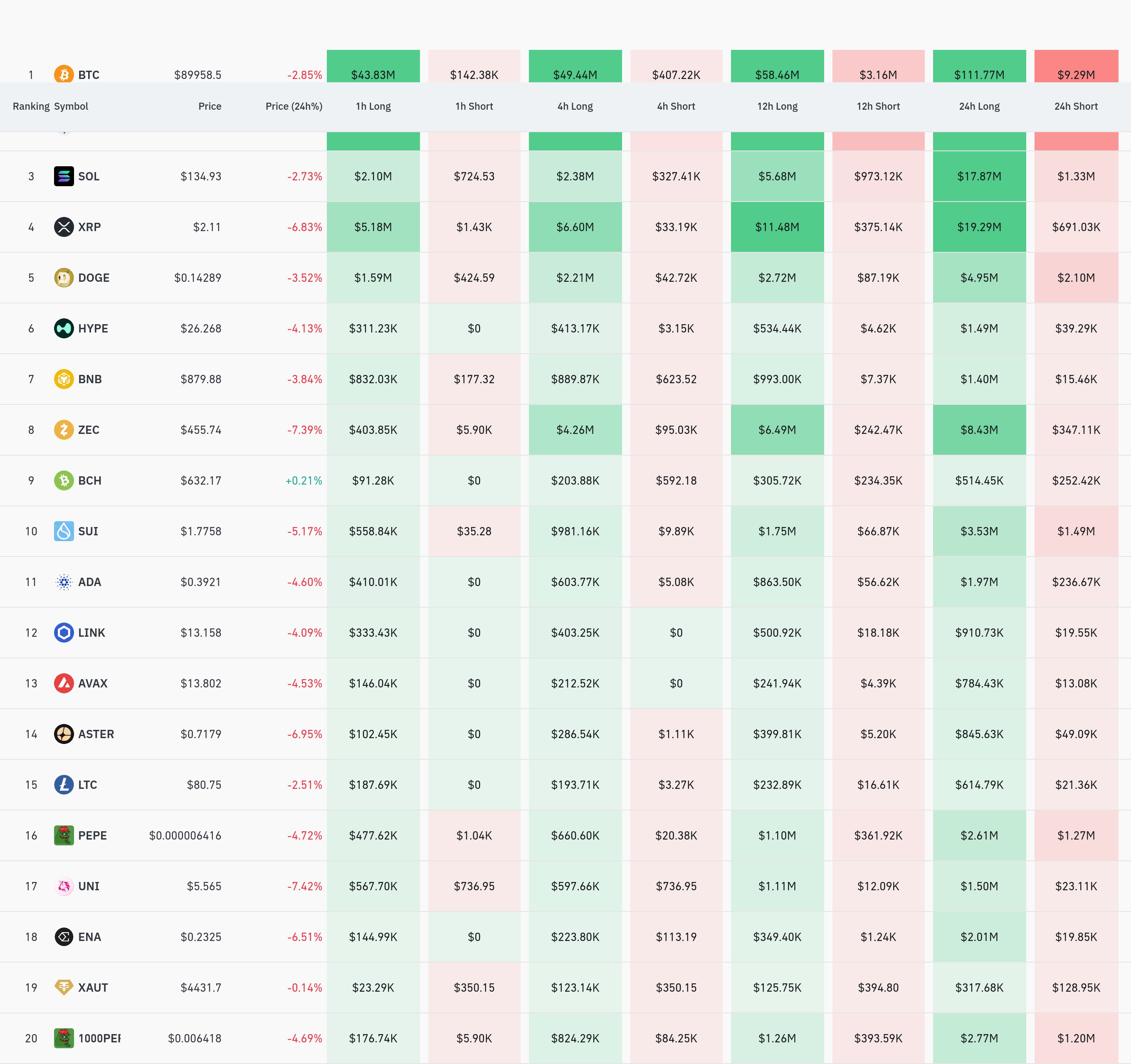1131x1064 pixels.
Task: Click XRP 12h Long $11.48M cell
Action: tap(777, 227)
